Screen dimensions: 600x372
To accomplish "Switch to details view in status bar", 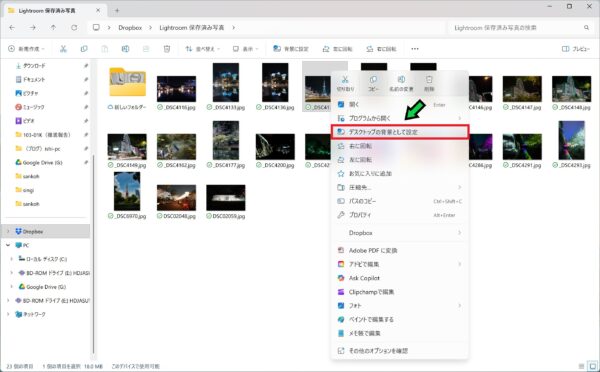I will (582, 366).
